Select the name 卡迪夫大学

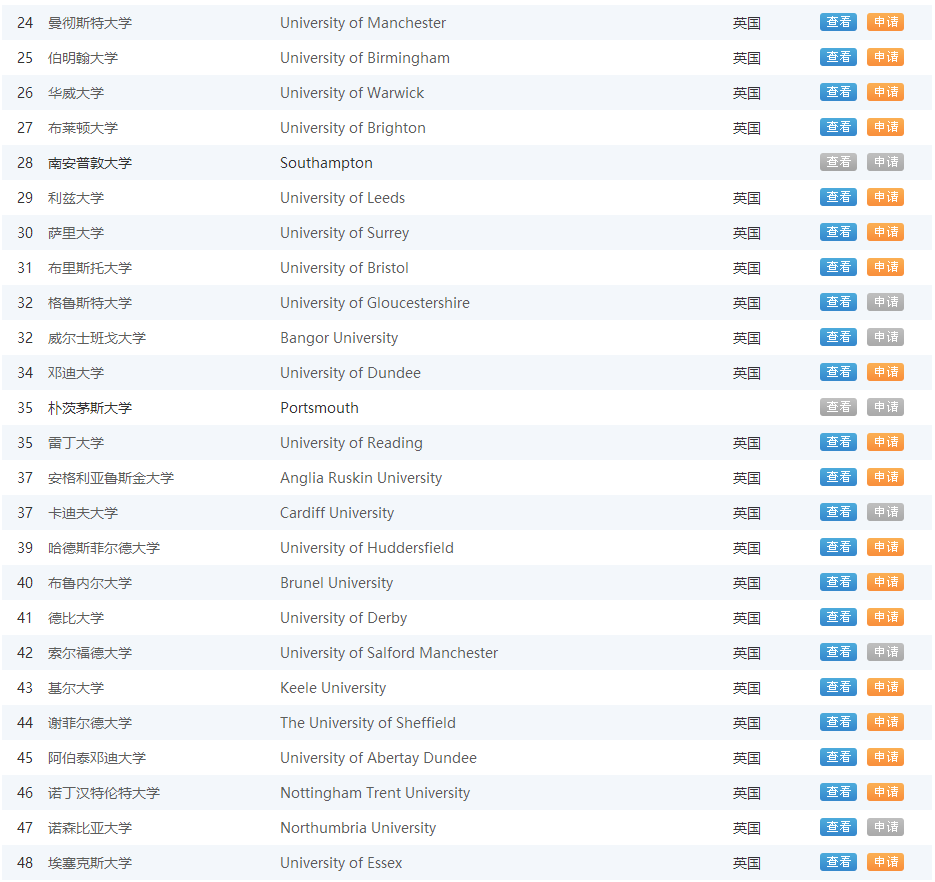[x=83, y=513]
